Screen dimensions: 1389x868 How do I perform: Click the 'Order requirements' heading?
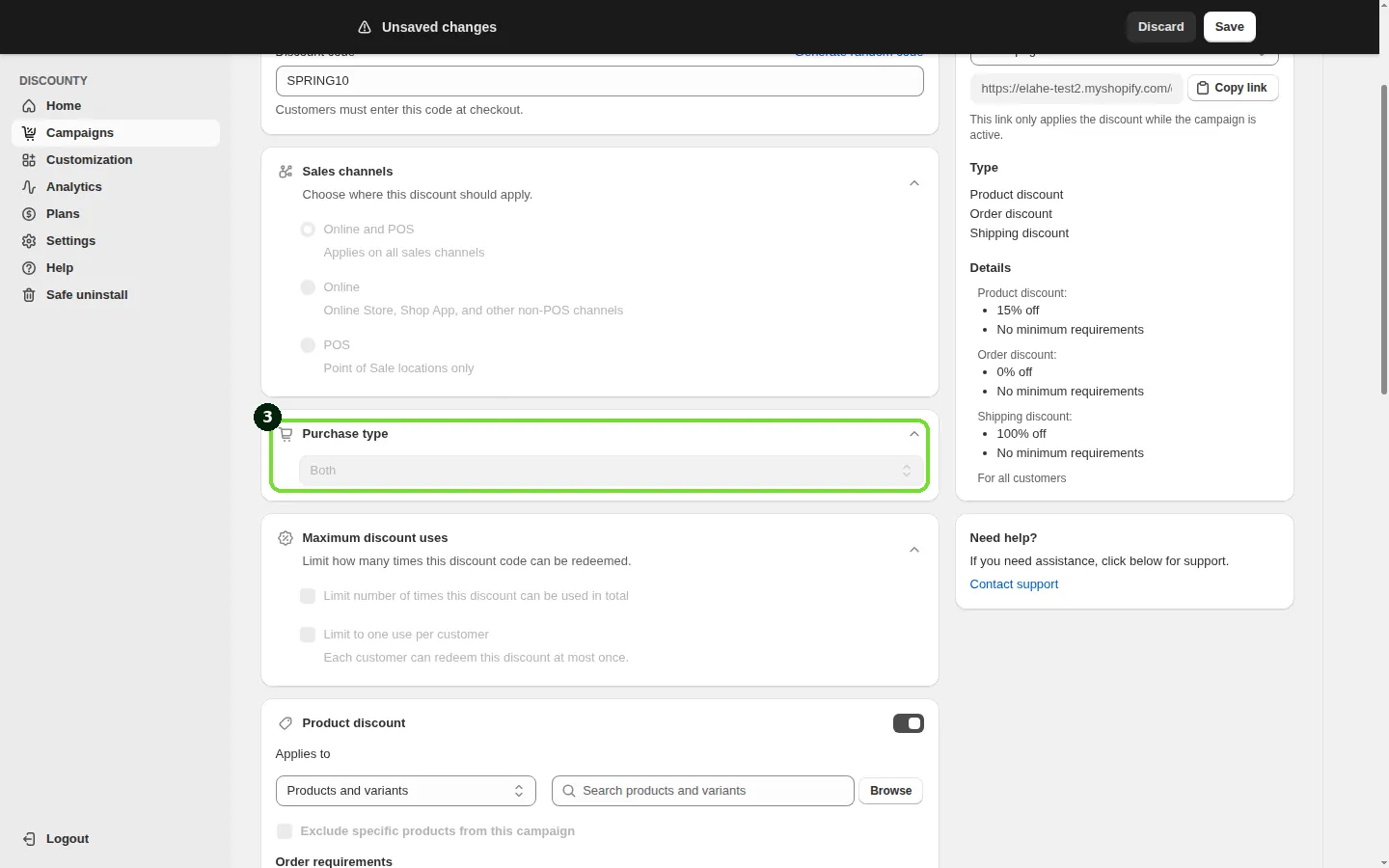[x=334, y=861]
